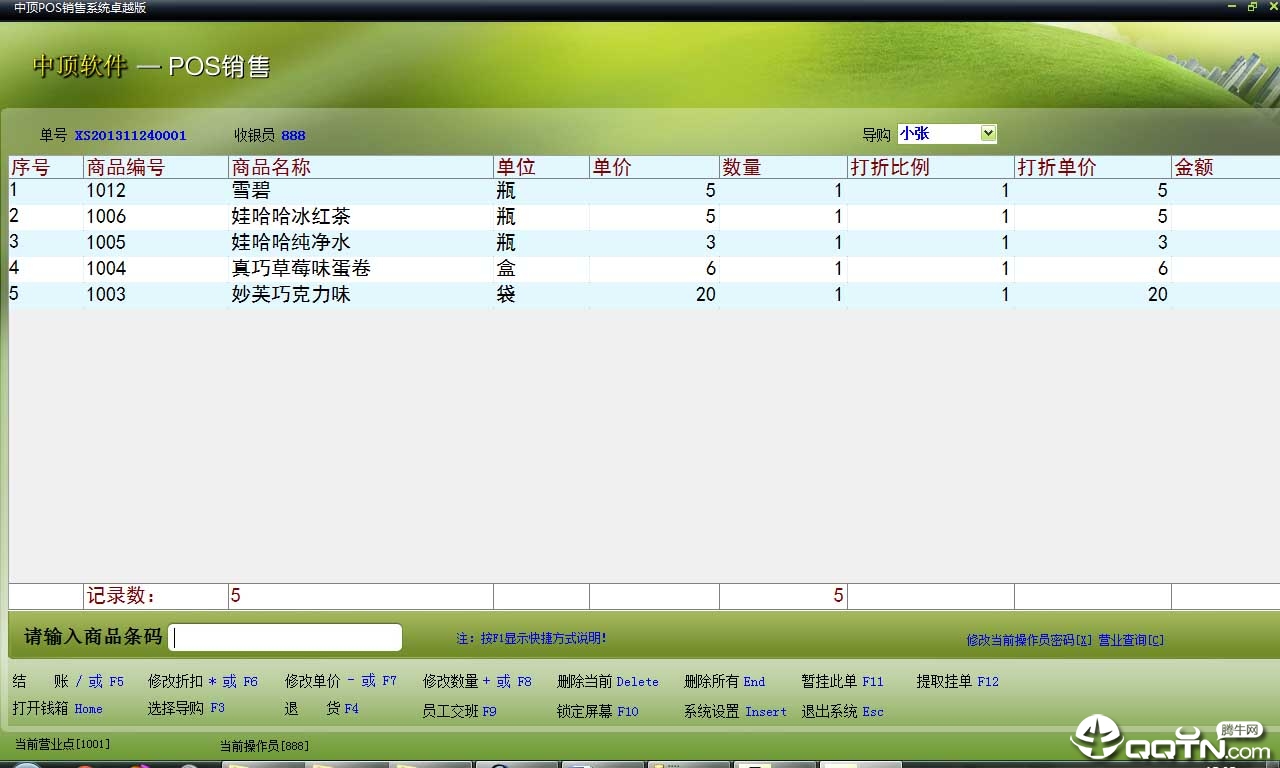Click the 单价 column header
Viewport: 1280px width, 768px height.
[x=612, y=168]
